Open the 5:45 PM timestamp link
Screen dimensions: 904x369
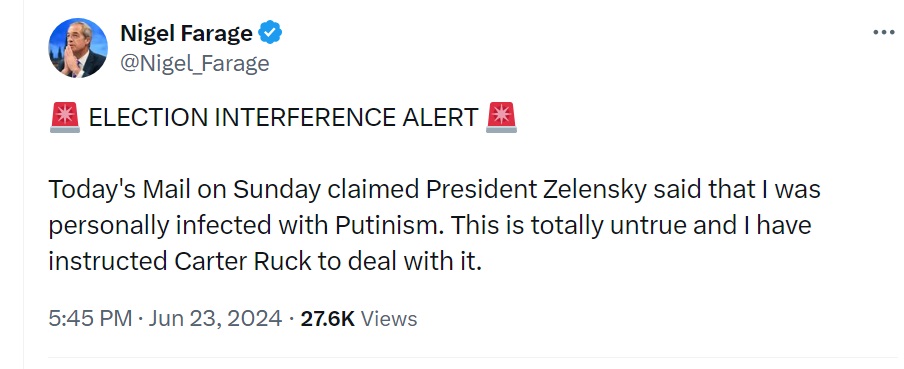click(x=91, y=318)
